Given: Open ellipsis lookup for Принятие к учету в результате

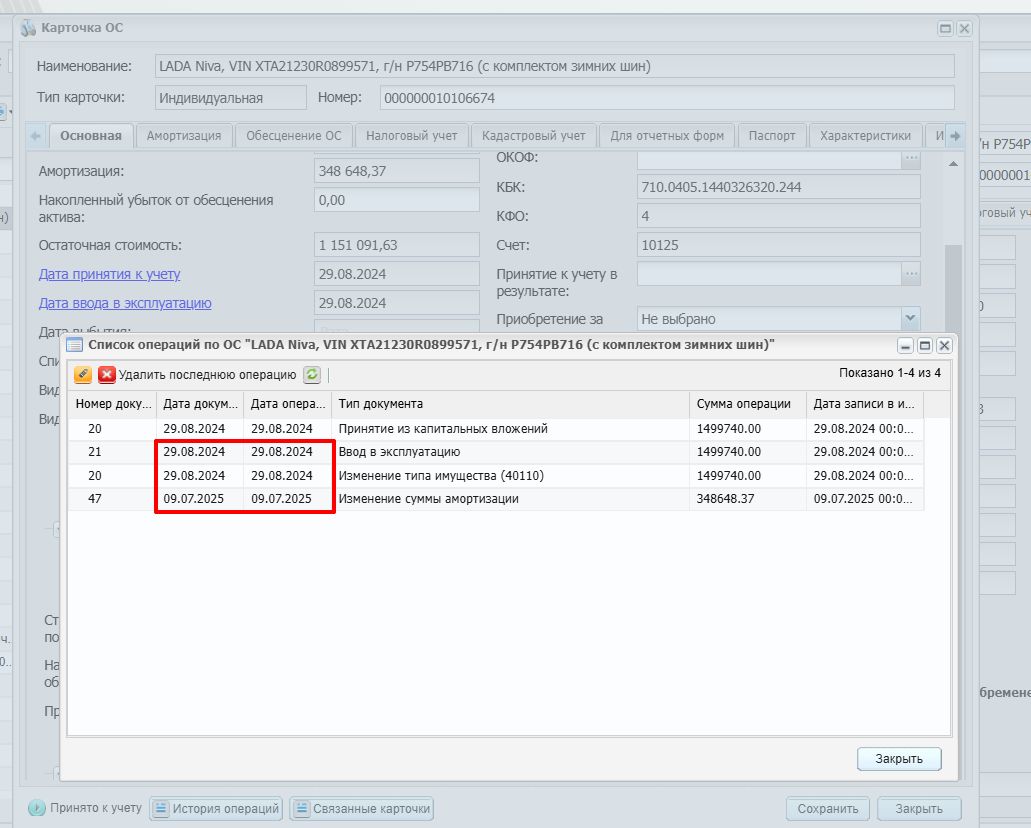Looking at the screenshot, I should [911, 274].
